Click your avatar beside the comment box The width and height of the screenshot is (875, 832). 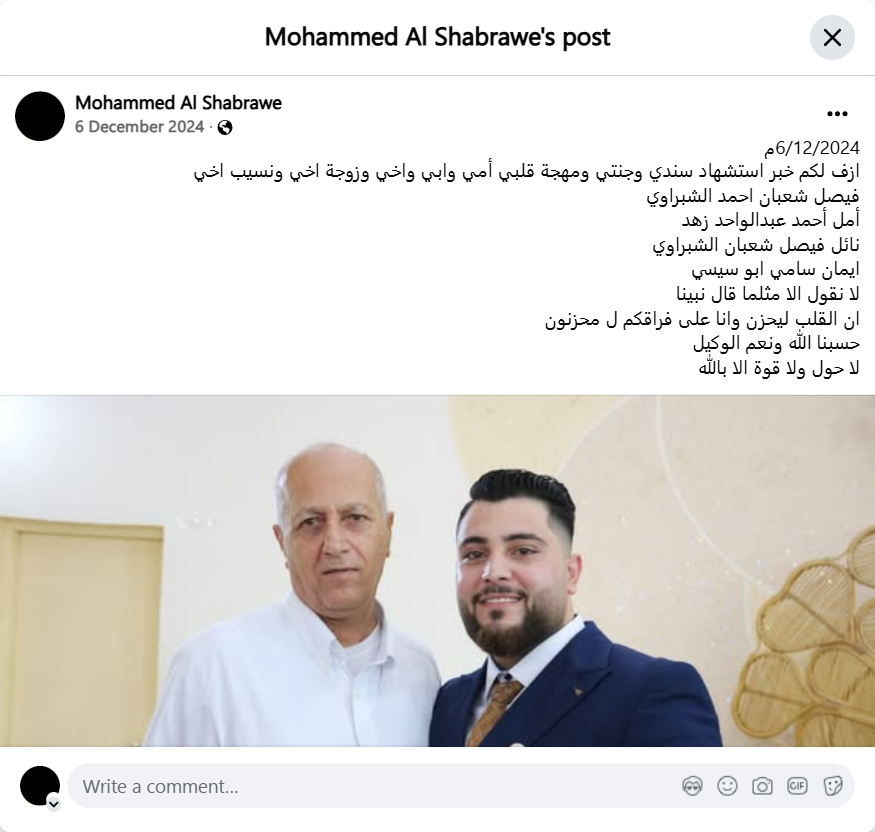click(40, 786)
